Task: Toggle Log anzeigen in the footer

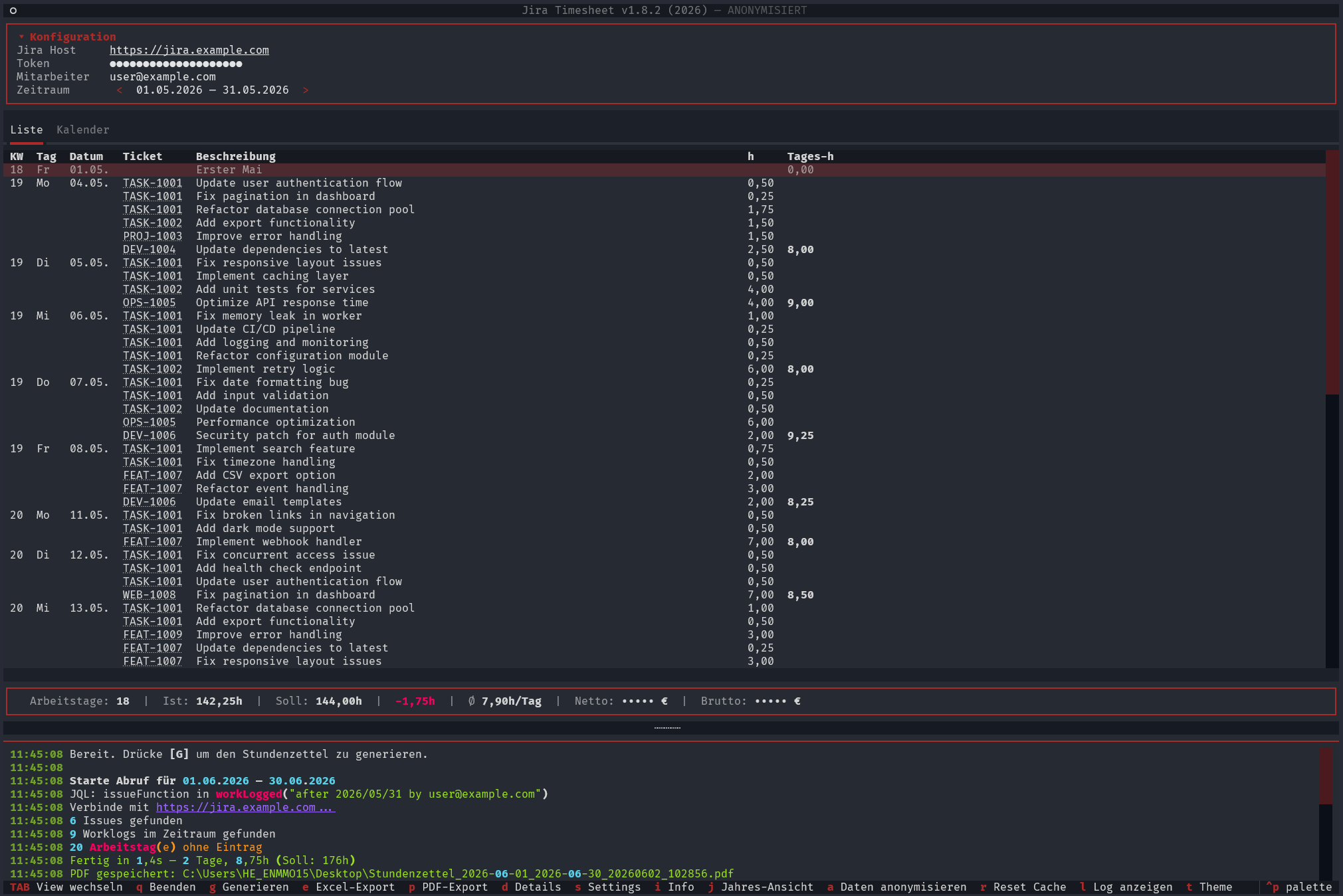Action: point(1126,887)
